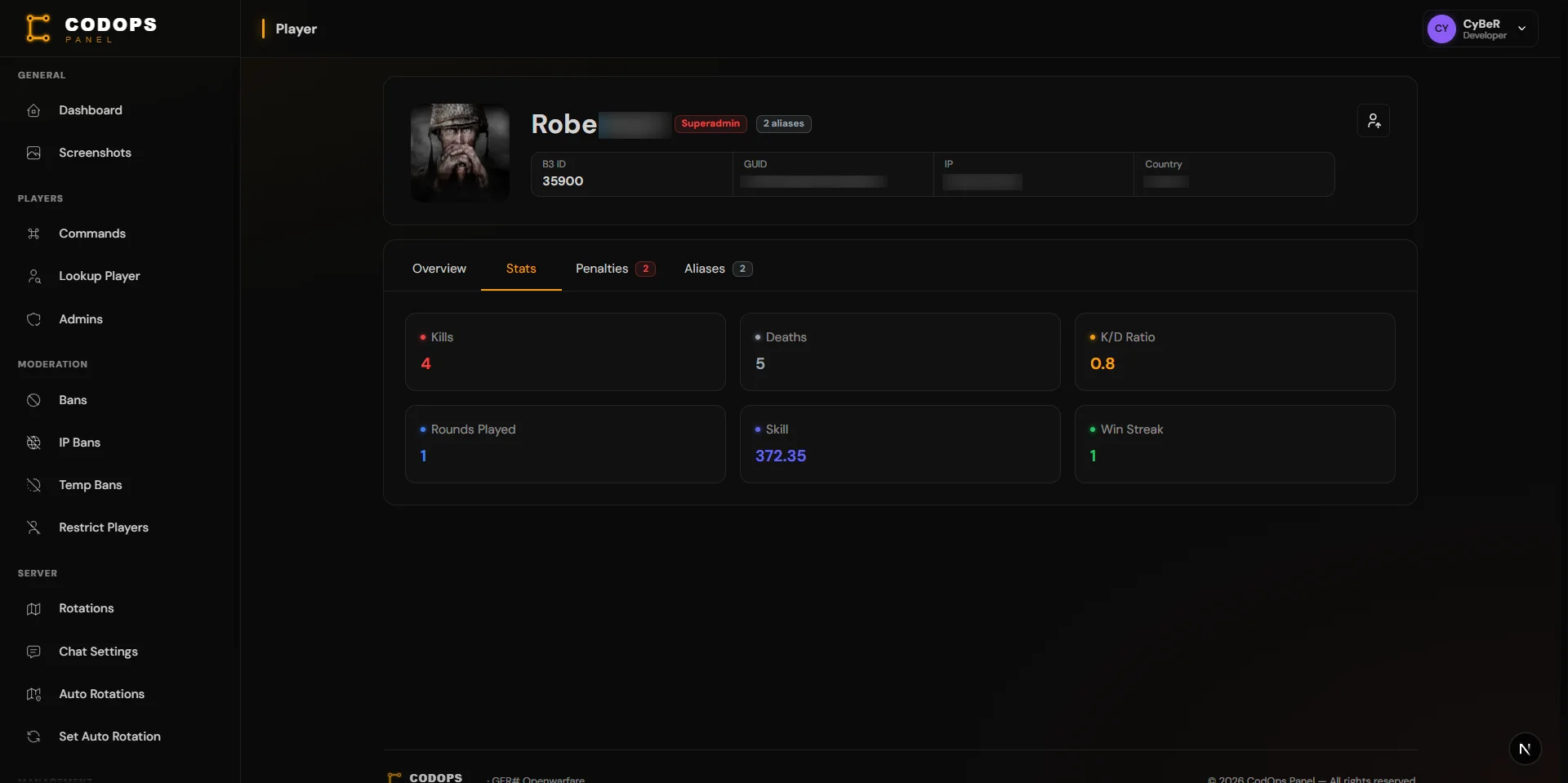Screen dimensions: 1568x783
Task: Click the Win Streak stat card
Action: pyautogui.click(x=1235, y=444)
